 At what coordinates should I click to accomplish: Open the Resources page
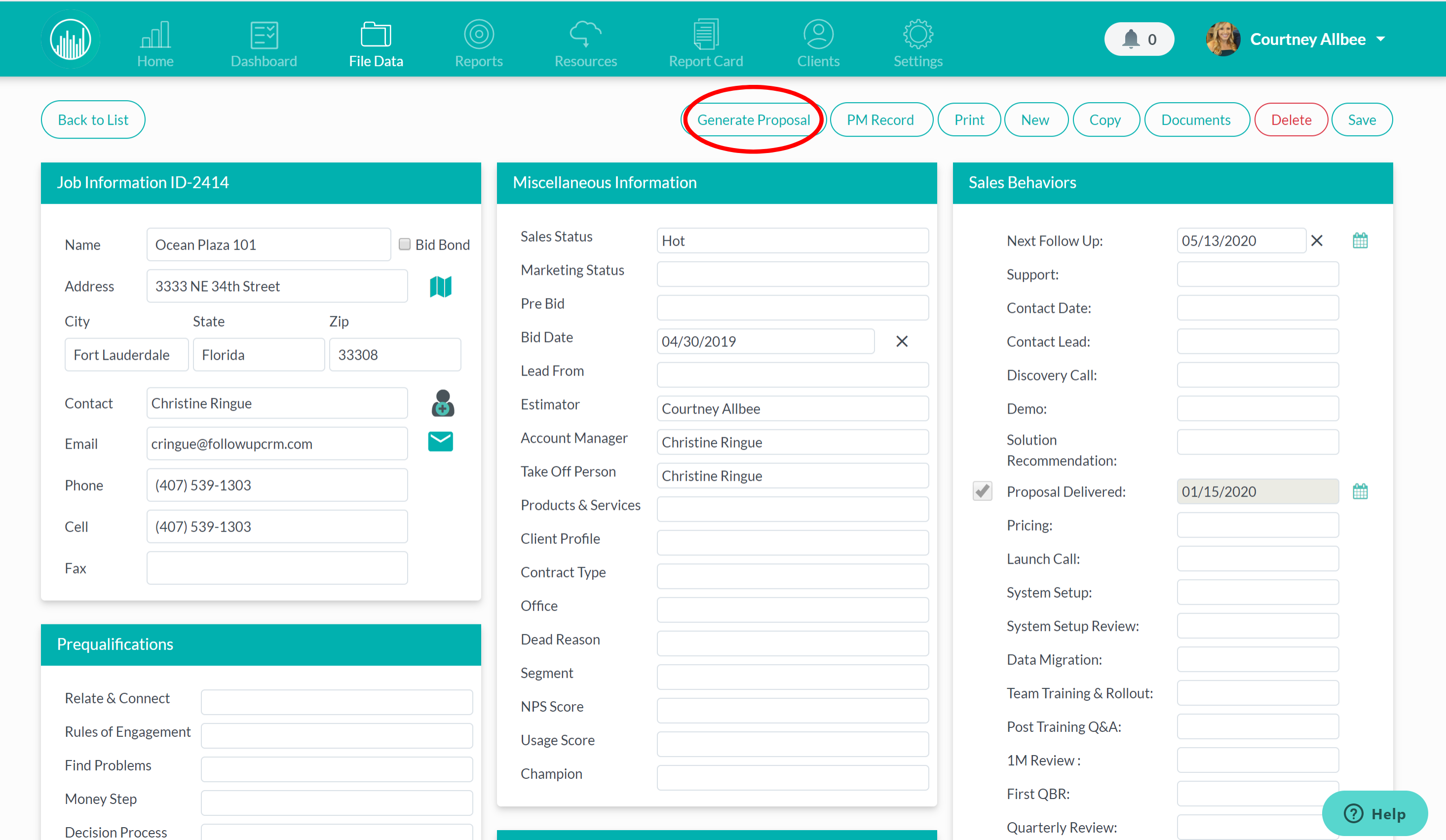click(585, 43)
